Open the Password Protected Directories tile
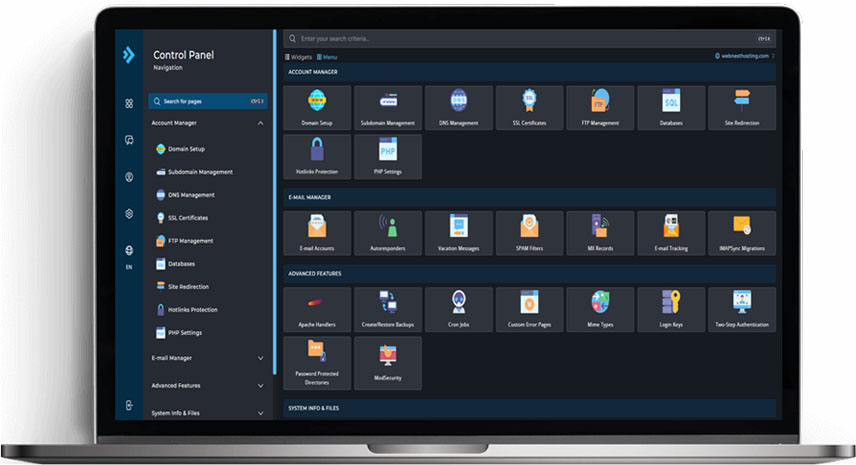 tap(317, 363)
